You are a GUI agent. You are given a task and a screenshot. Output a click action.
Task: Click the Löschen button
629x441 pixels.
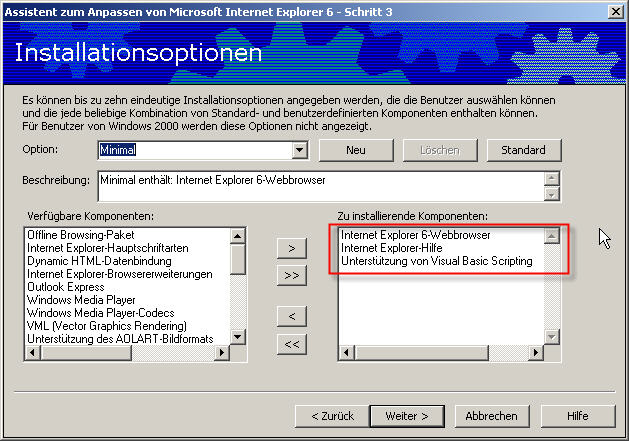click(440, 150)
